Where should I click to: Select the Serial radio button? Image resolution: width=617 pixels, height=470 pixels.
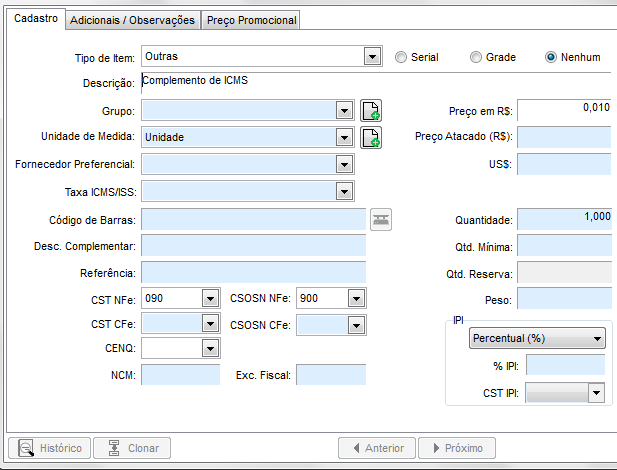(402, 57)
